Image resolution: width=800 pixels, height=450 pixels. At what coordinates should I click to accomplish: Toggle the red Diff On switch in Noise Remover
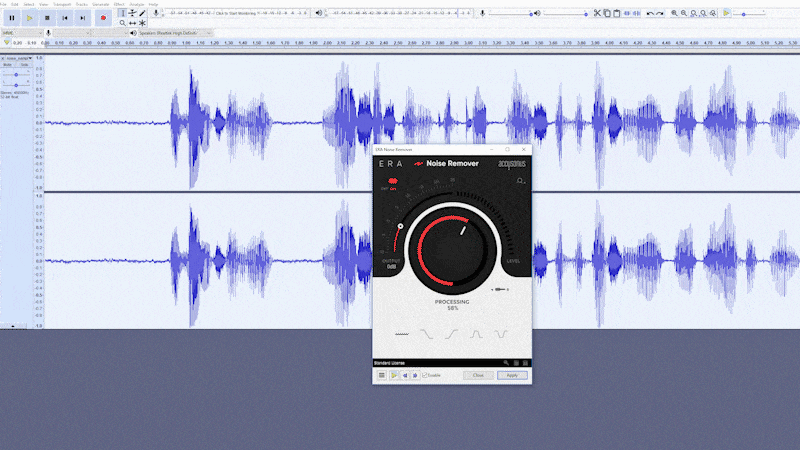pyautogui.click(x=392, y=181)
